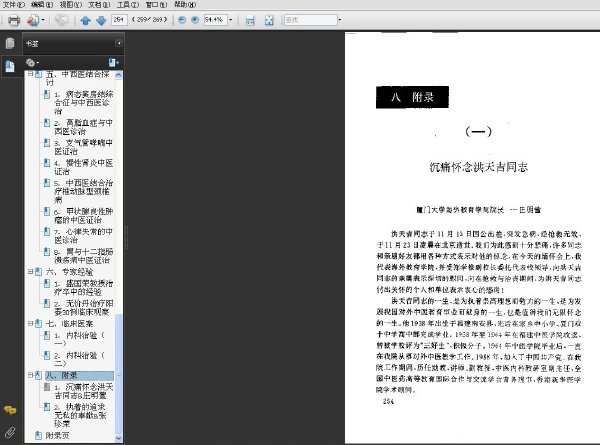The height and width of the screenshot is (445, 600).
Task: Go to previous page with up arrow
Action: point(85,20)
